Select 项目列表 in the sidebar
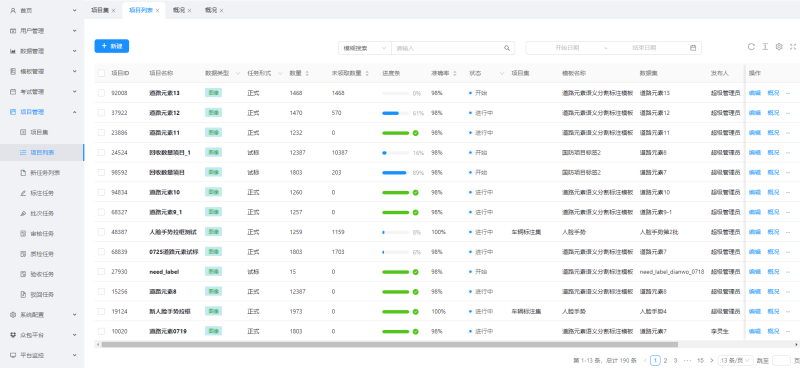 click(x=42, y=153)
